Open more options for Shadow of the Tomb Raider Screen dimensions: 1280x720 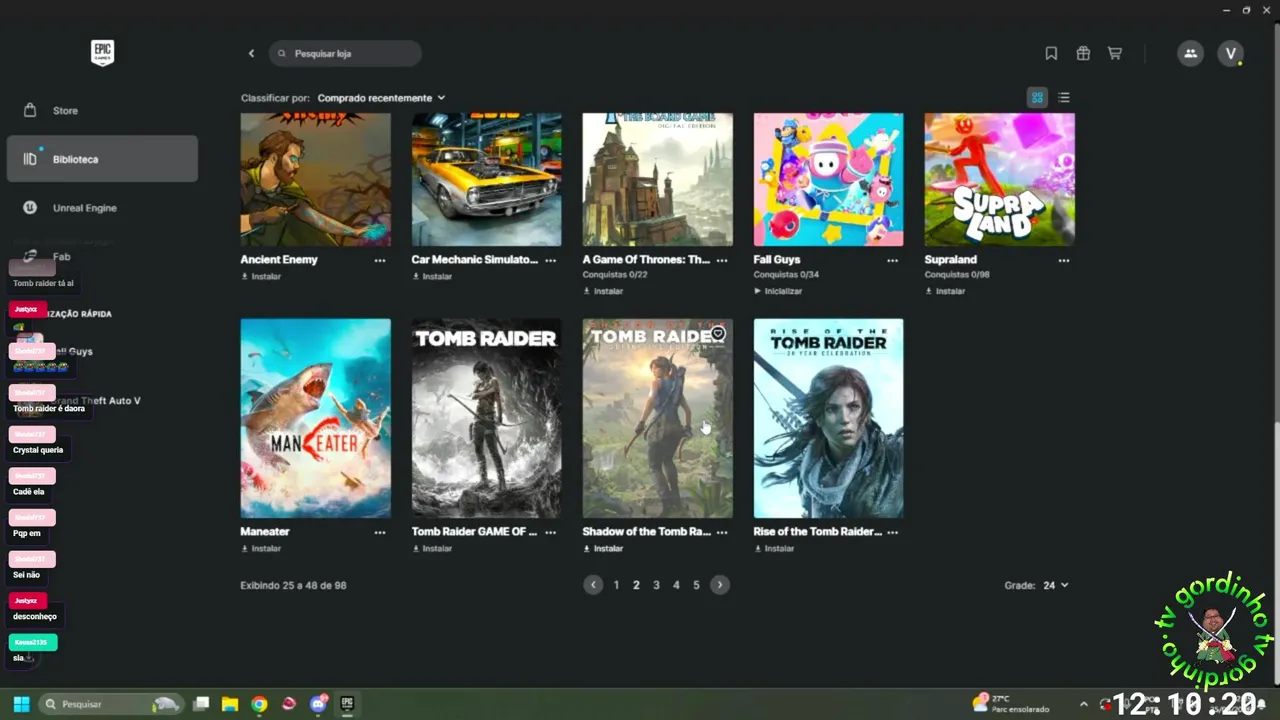point(722,533)
